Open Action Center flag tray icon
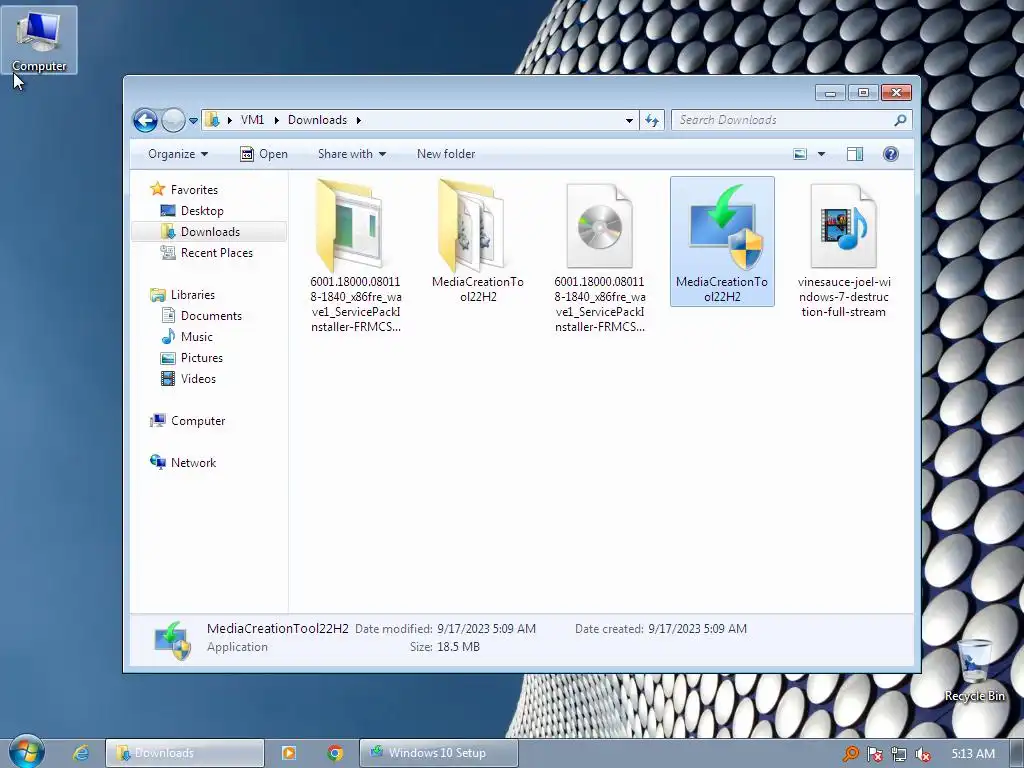Image resolution: width=1024 pixels, height=768 pixels. click(874, 754)
